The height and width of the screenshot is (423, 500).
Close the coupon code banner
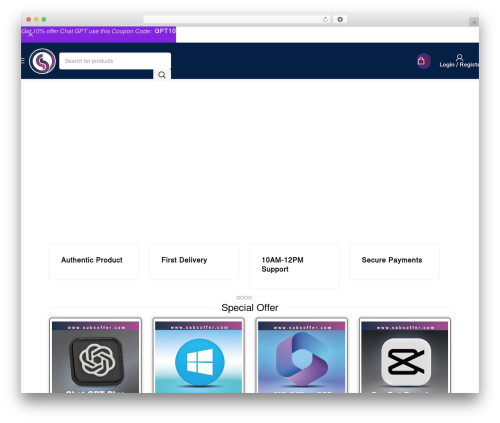(x=30, y=35)
